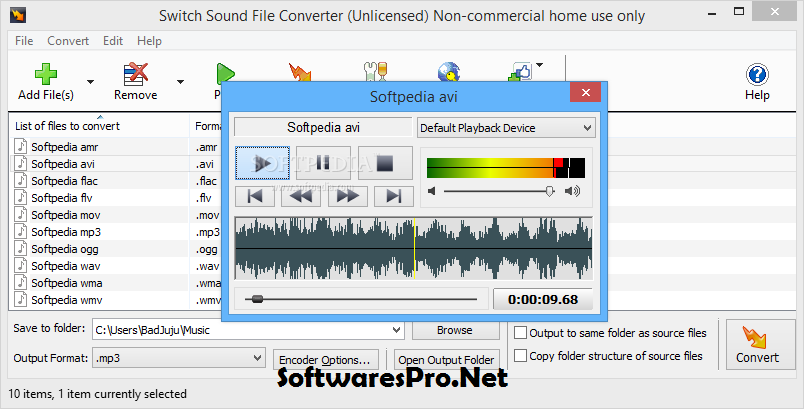The image size is (804, 409).
Task: Maximize the Switch Sound File Converter window
Action: click(738, 11)
